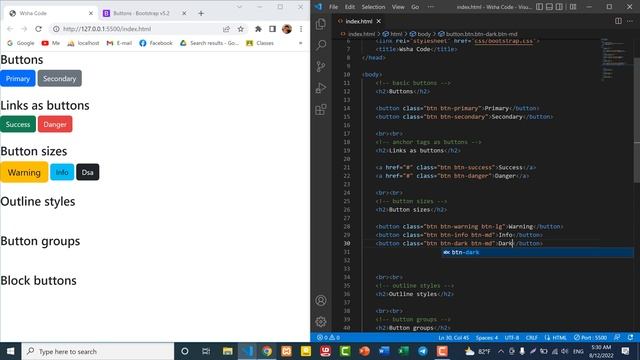Change end of line sequence CRLF
Viewport: 640px width, 360px height.
point(531,338)
